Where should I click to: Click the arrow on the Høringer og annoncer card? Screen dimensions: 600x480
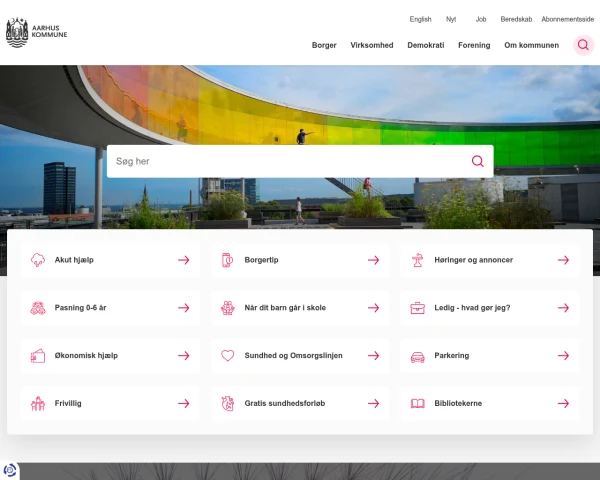[x=563, y=260]
